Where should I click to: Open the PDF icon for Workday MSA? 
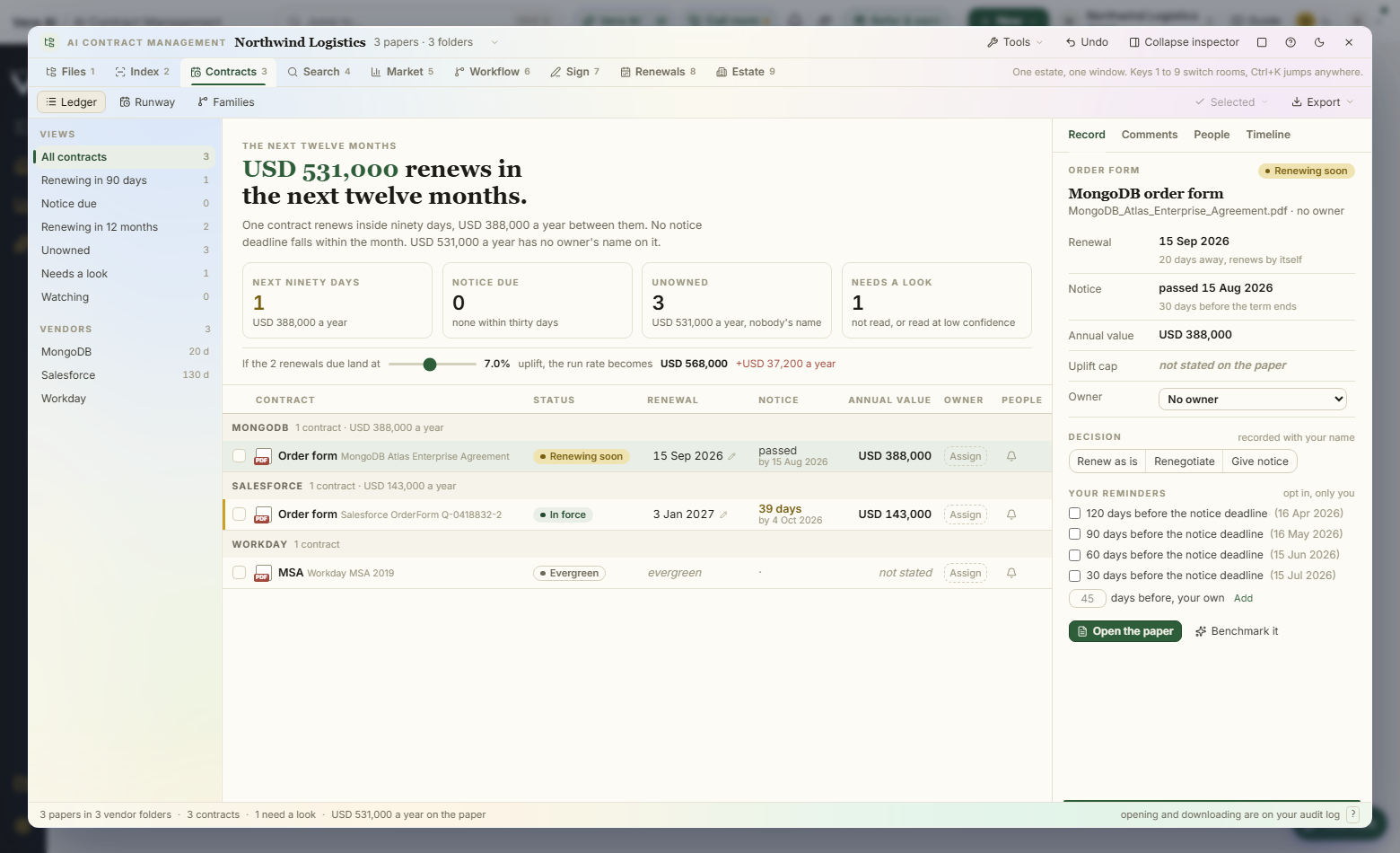click(262, 573)
